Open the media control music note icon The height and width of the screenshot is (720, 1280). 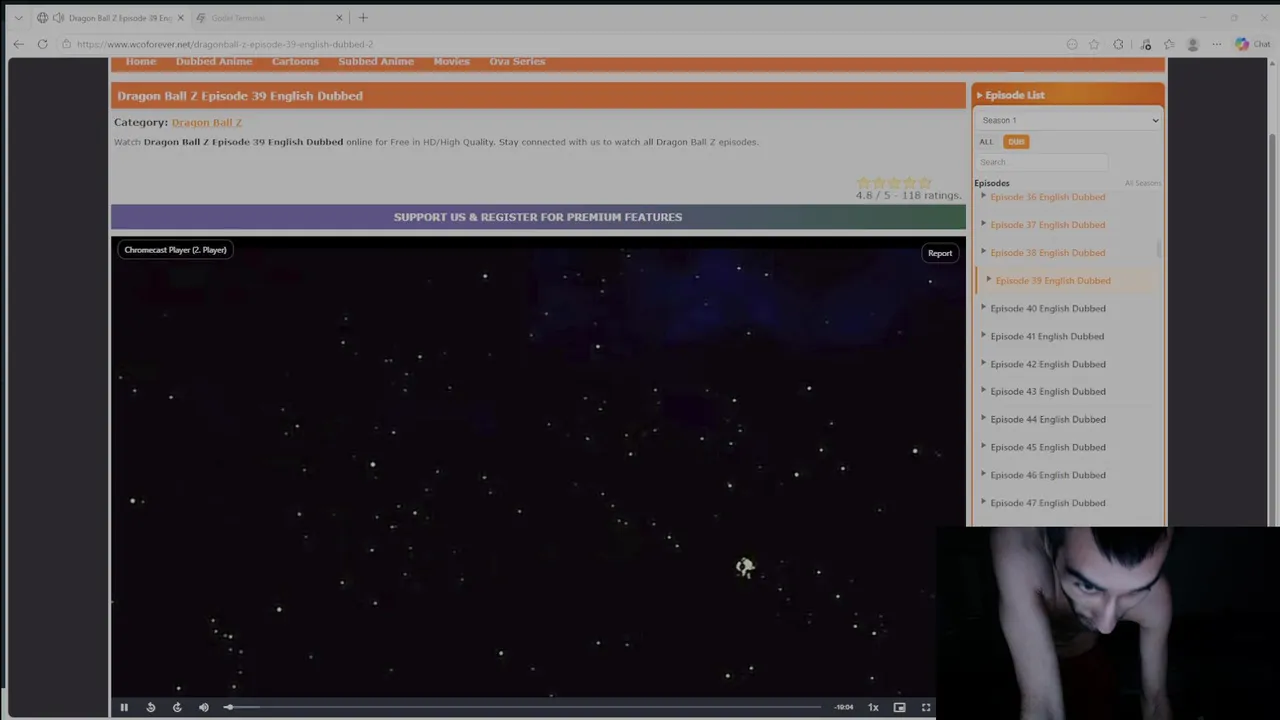click(1146, 44)
